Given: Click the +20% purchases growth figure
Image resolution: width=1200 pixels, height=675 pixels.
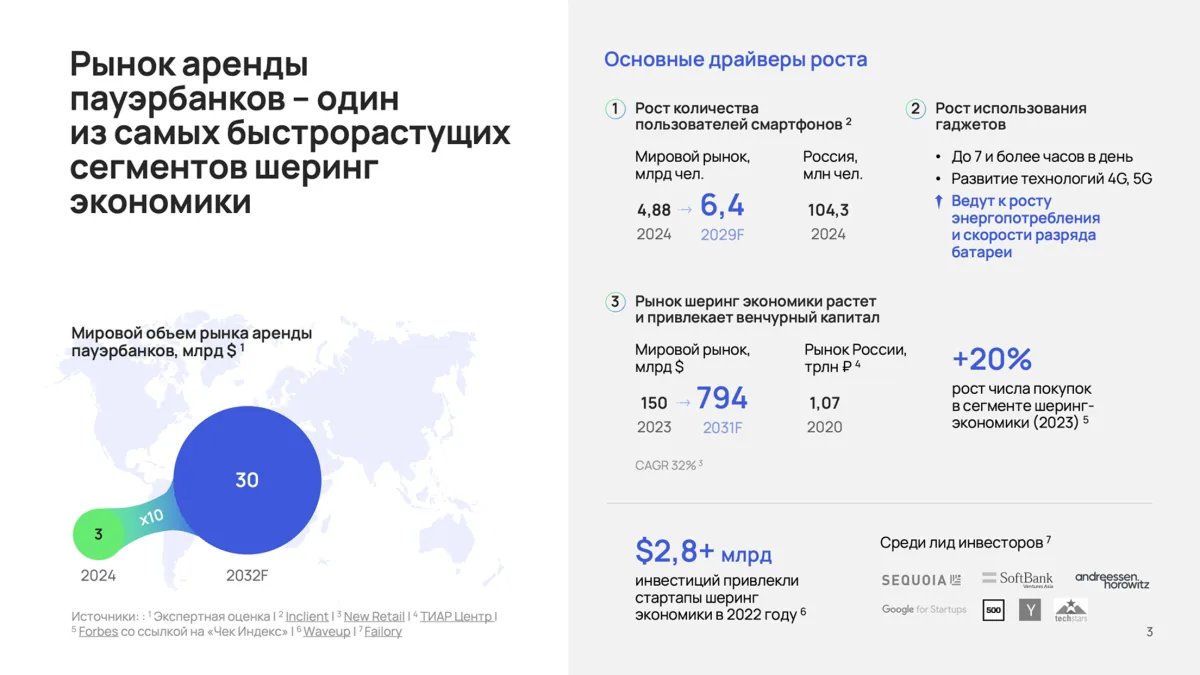Looking at the screenshot, I should (992, 359).
